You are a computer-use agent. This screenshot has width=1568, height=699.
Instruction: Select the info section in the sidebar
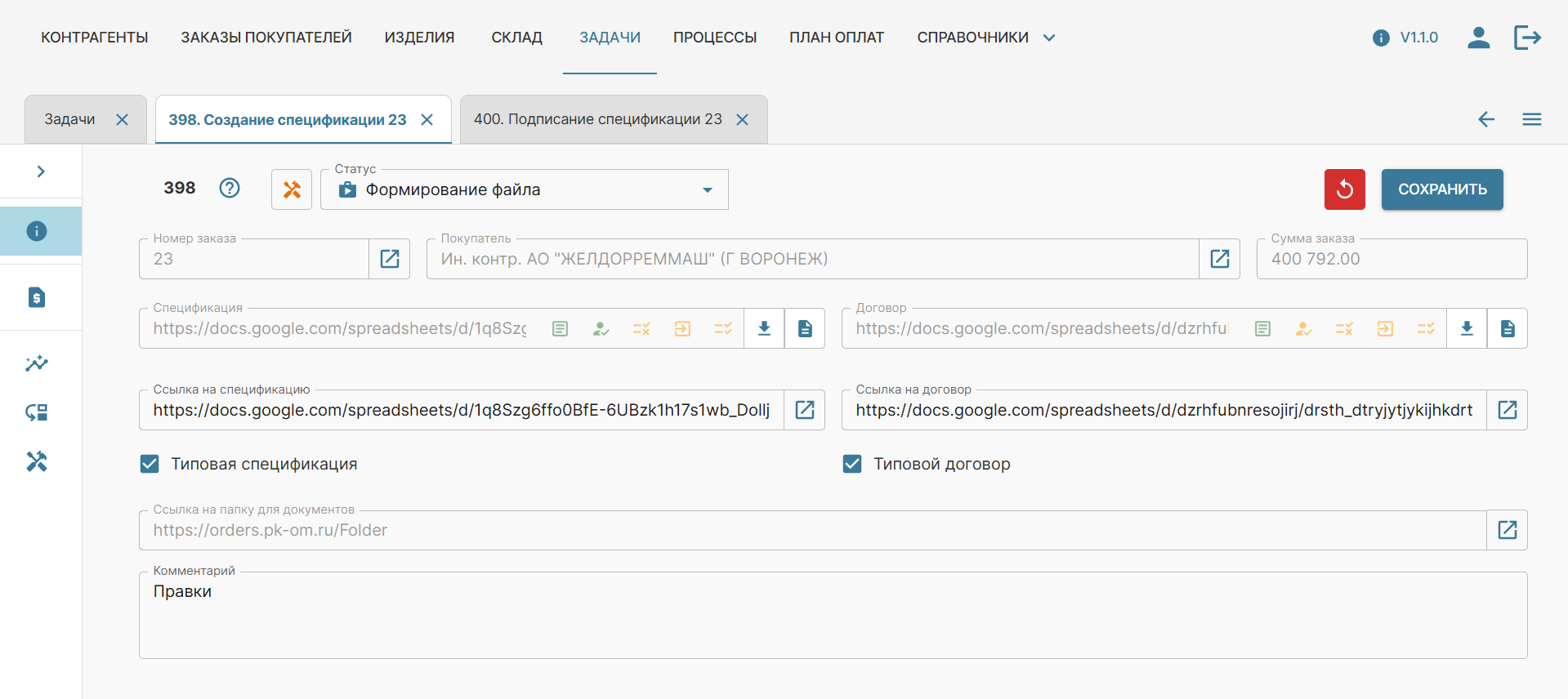37,231
